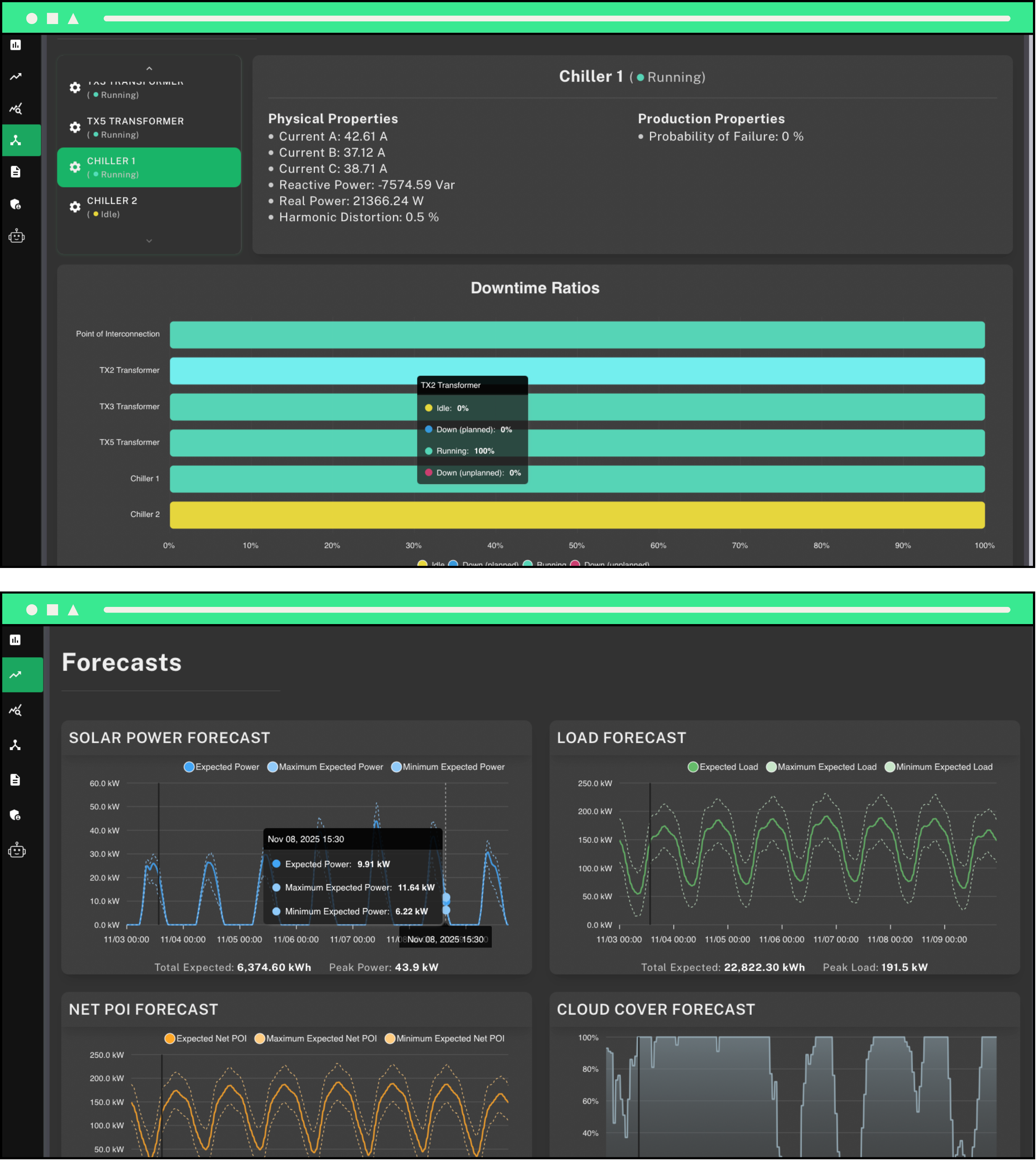
Task: Toggle Minimum Expected Load legend item
Action: 939,767
